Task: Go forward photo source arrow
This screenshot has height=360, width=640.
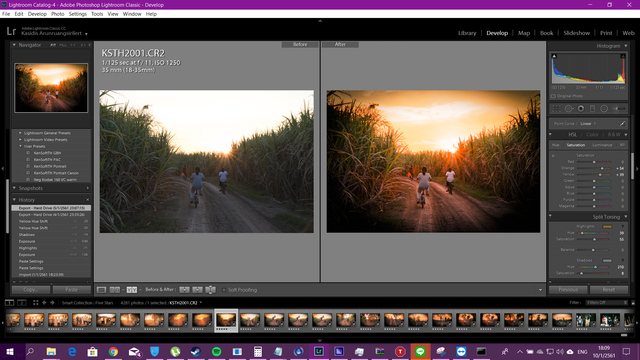Action: click(52, 302)
